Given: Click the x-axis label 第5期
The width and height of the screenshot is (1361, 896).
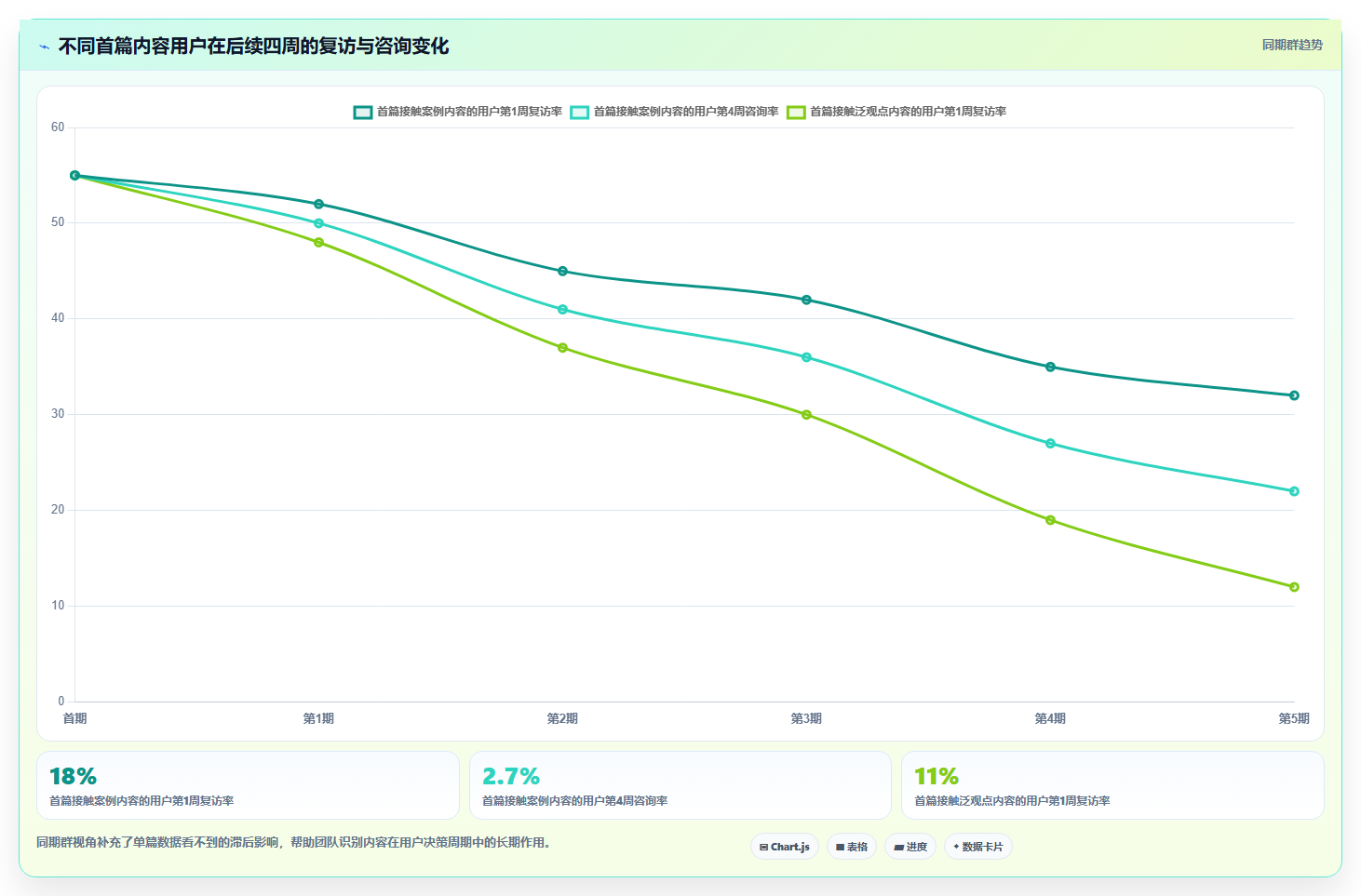Looking at the screenshot, I should click(x=1294, y=718).
